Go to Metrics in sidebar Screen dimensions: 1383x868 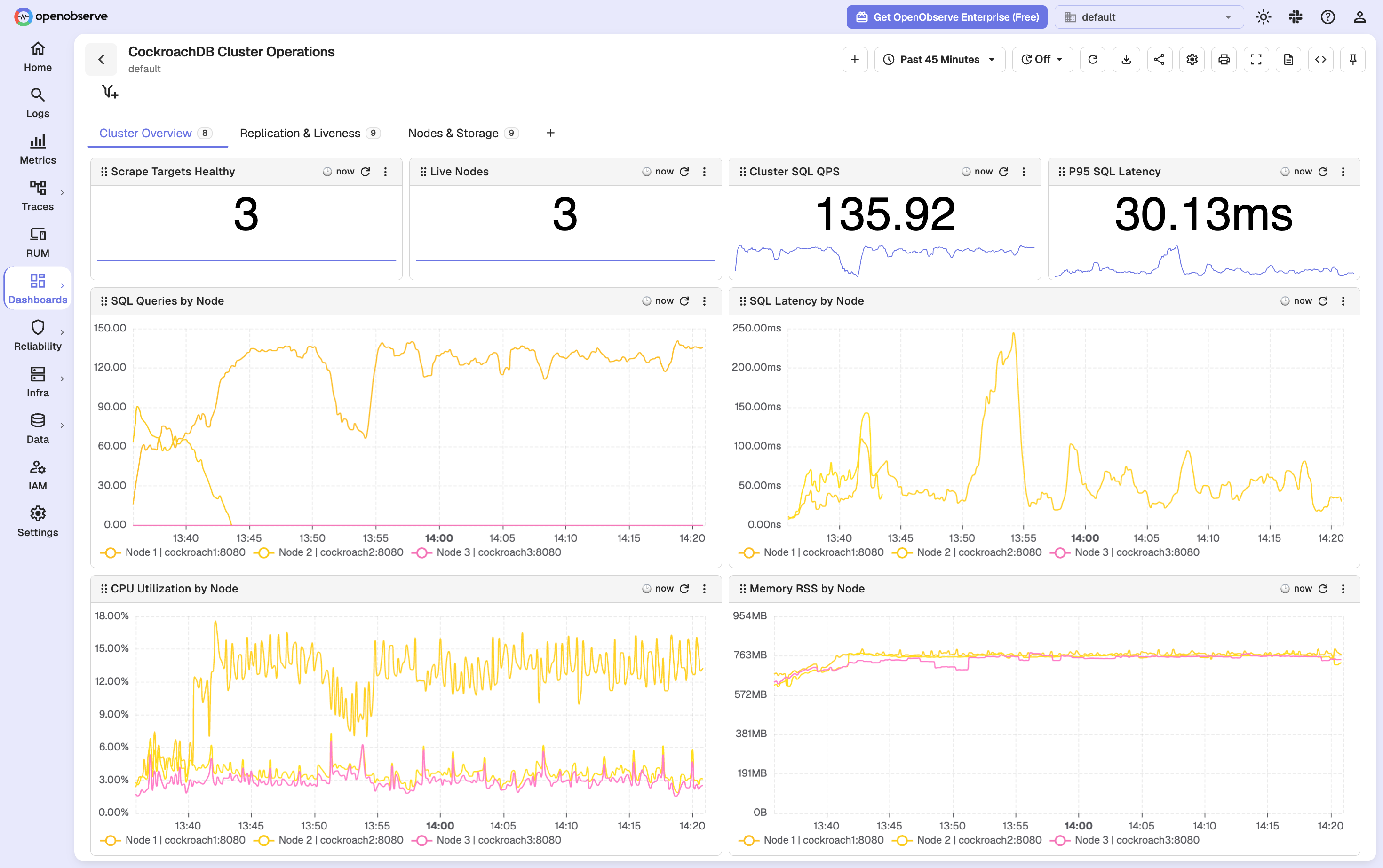tap(37, 150)
